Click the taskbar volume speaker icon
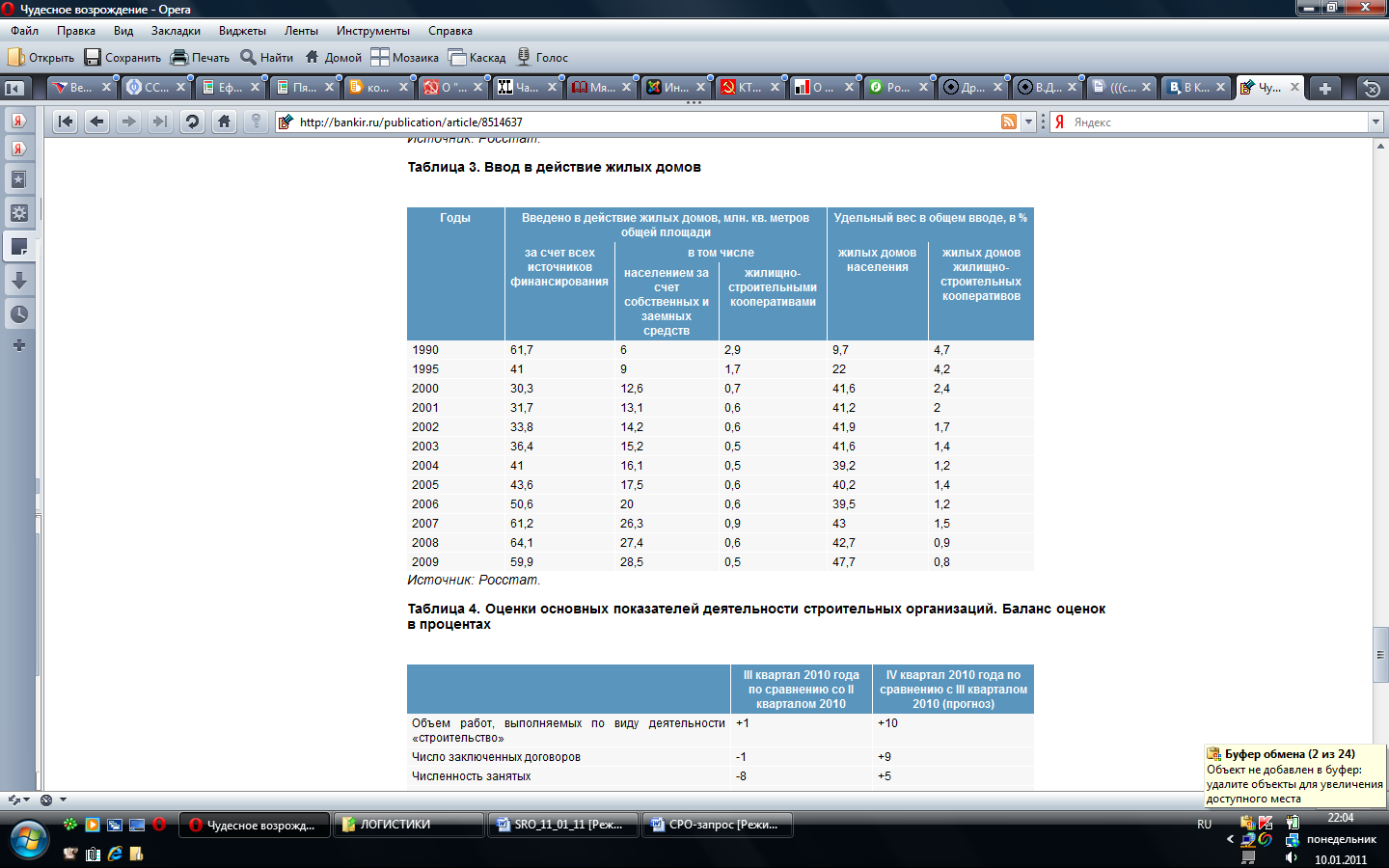Screen dimensions: 1389x868 [1292, 857]
